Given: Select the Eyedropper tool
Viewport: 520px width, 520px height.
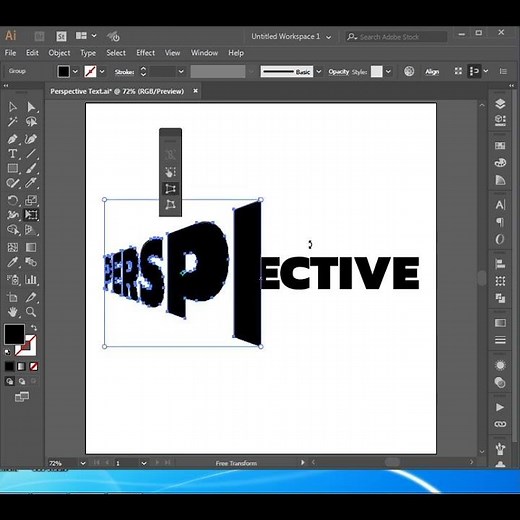Looking at the screenshot, I should (13, 262).
